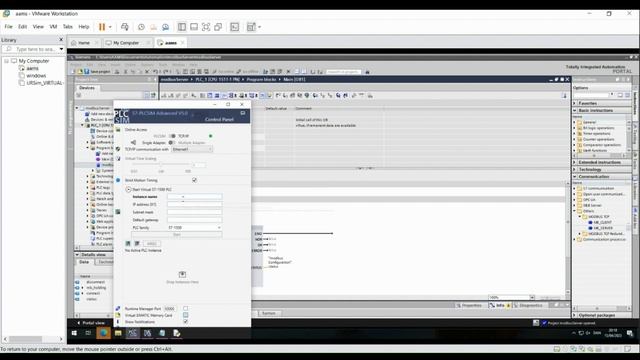Click the VMware cycle multiple monitors icon
Image resolution: width=640 pixels, height=360 pixels.
[x=251, y=27]
